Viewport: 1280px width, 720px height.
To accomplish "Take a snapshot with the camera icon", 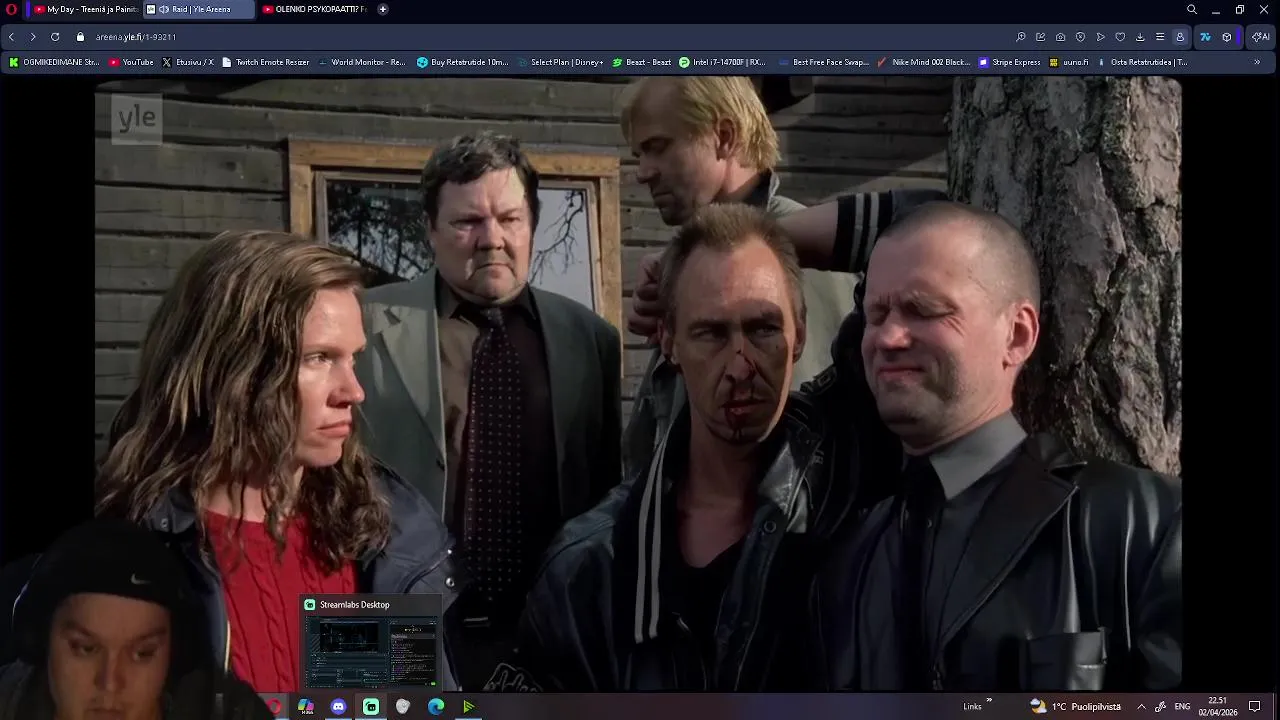I will point(1061,37).
